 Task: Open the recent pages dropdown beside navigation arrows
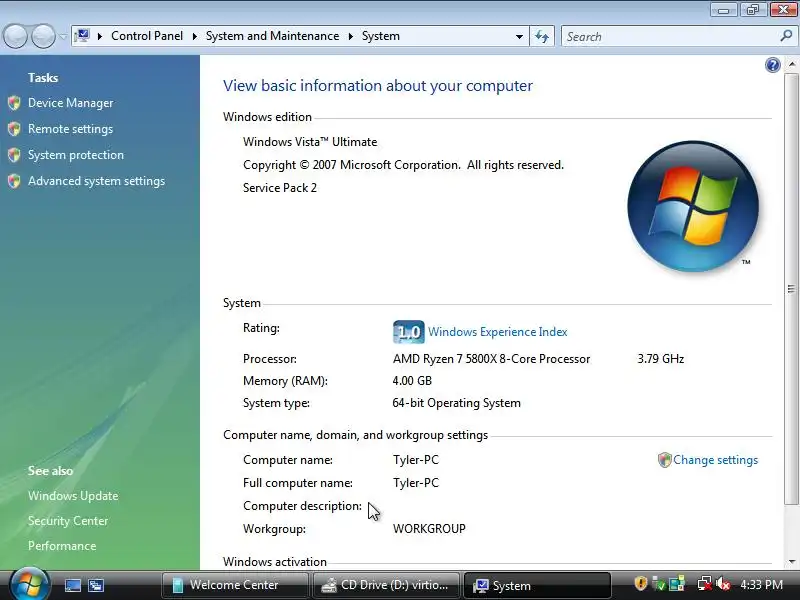[x=62, y=37]
